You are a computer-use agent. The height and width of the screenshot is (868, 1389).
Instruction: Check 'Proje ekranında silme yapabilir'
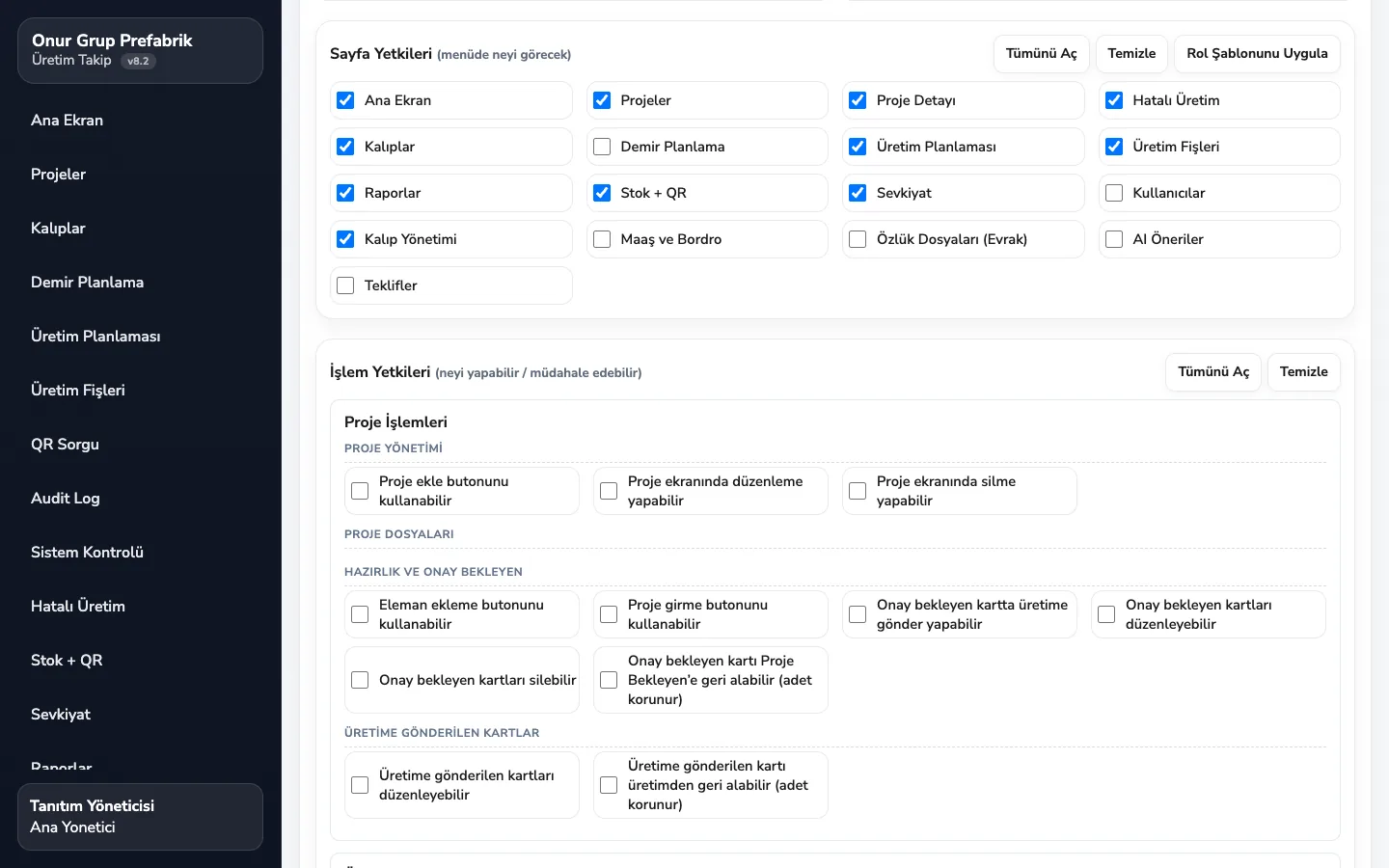point(858,491)
